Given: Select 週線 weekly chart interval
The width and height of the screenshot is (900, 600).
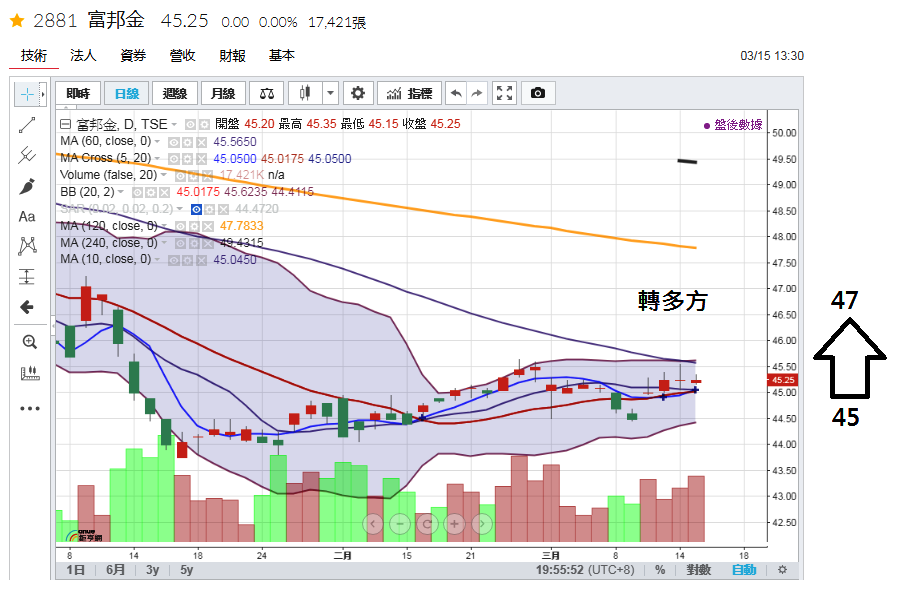Looking at the screenshot, I should click(175, 93).
